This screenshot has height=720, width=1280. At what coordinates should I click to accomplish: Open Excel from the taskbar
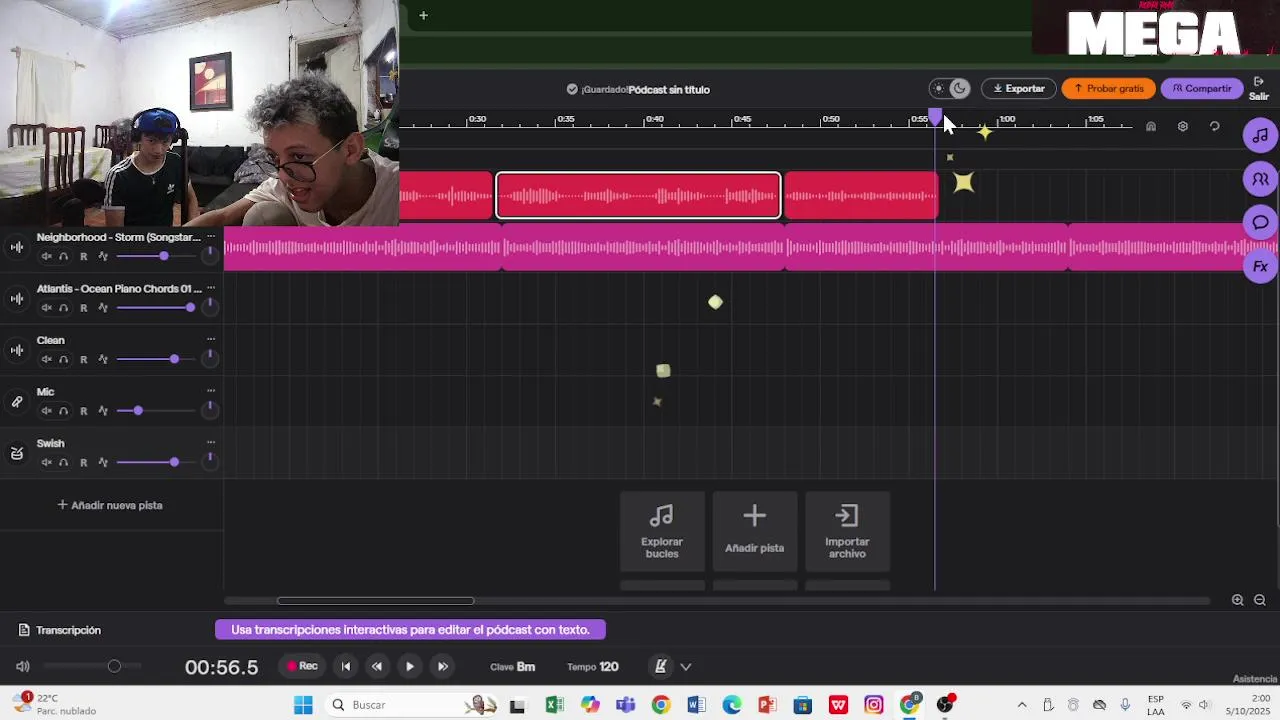[554, 705]
